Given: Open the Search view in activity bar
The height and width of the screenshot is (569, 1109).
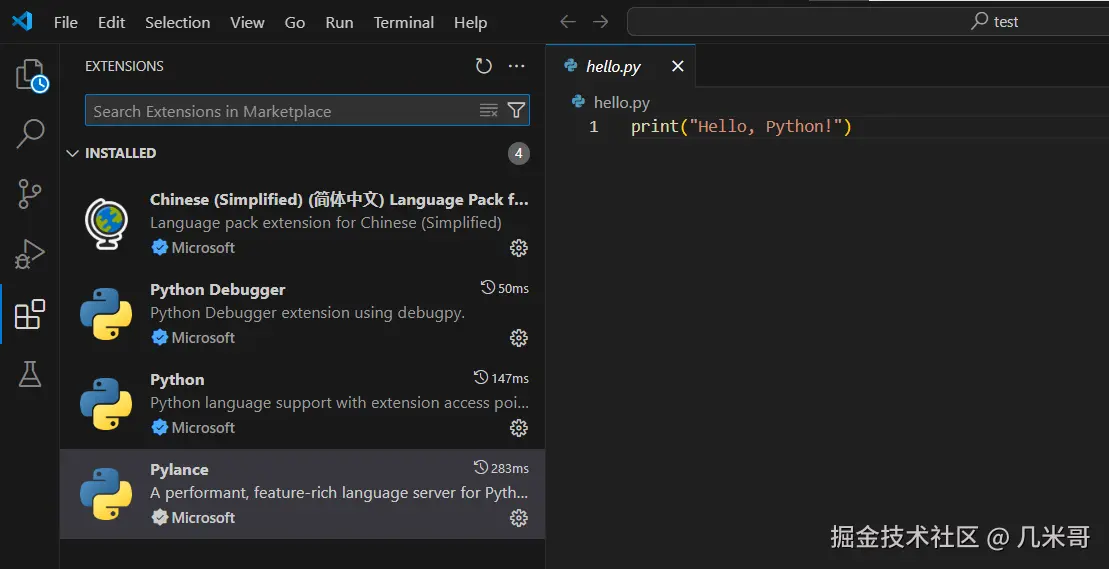Looking at the screenshot, I should coord(30,134).
